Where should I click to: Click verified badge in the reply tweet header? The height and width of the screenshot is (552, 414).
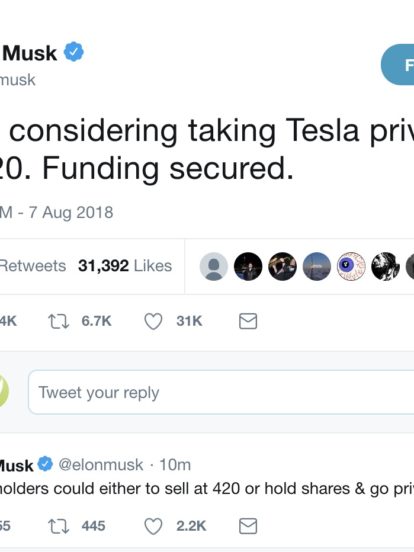click(x=45, y=464)
